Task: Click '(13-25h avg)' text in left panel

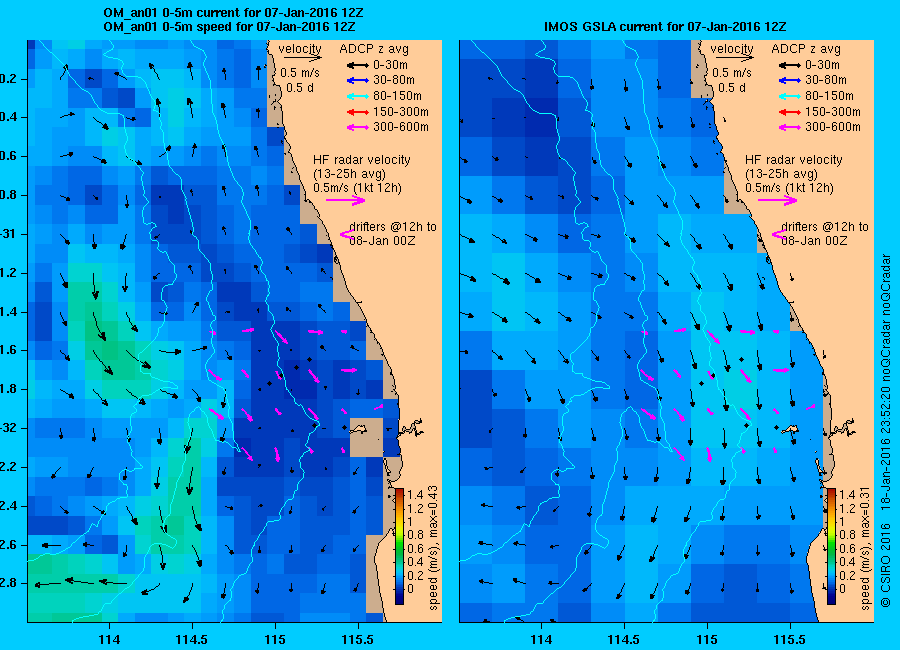Action: pyautogui.click(x=349, y=174)
